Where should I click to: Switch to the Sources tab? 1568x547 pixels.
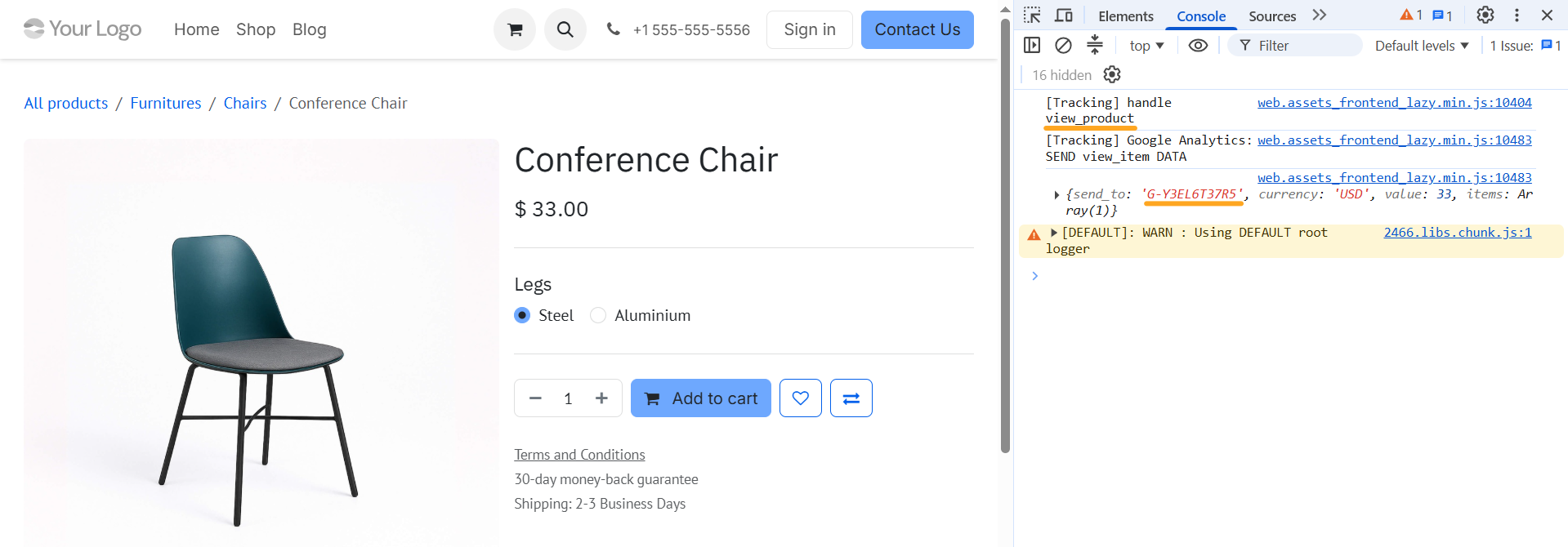1272,16
